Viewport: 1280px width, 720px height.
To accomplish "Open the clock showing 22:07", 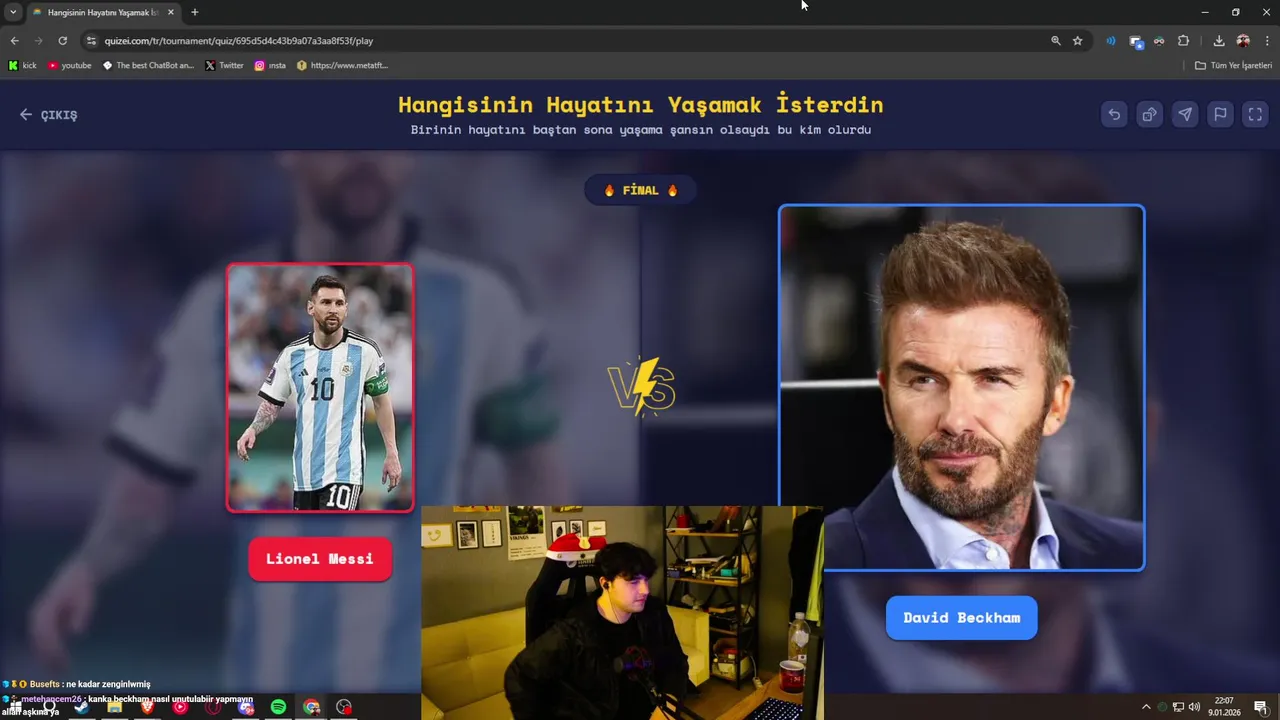I will [1224, 707].
